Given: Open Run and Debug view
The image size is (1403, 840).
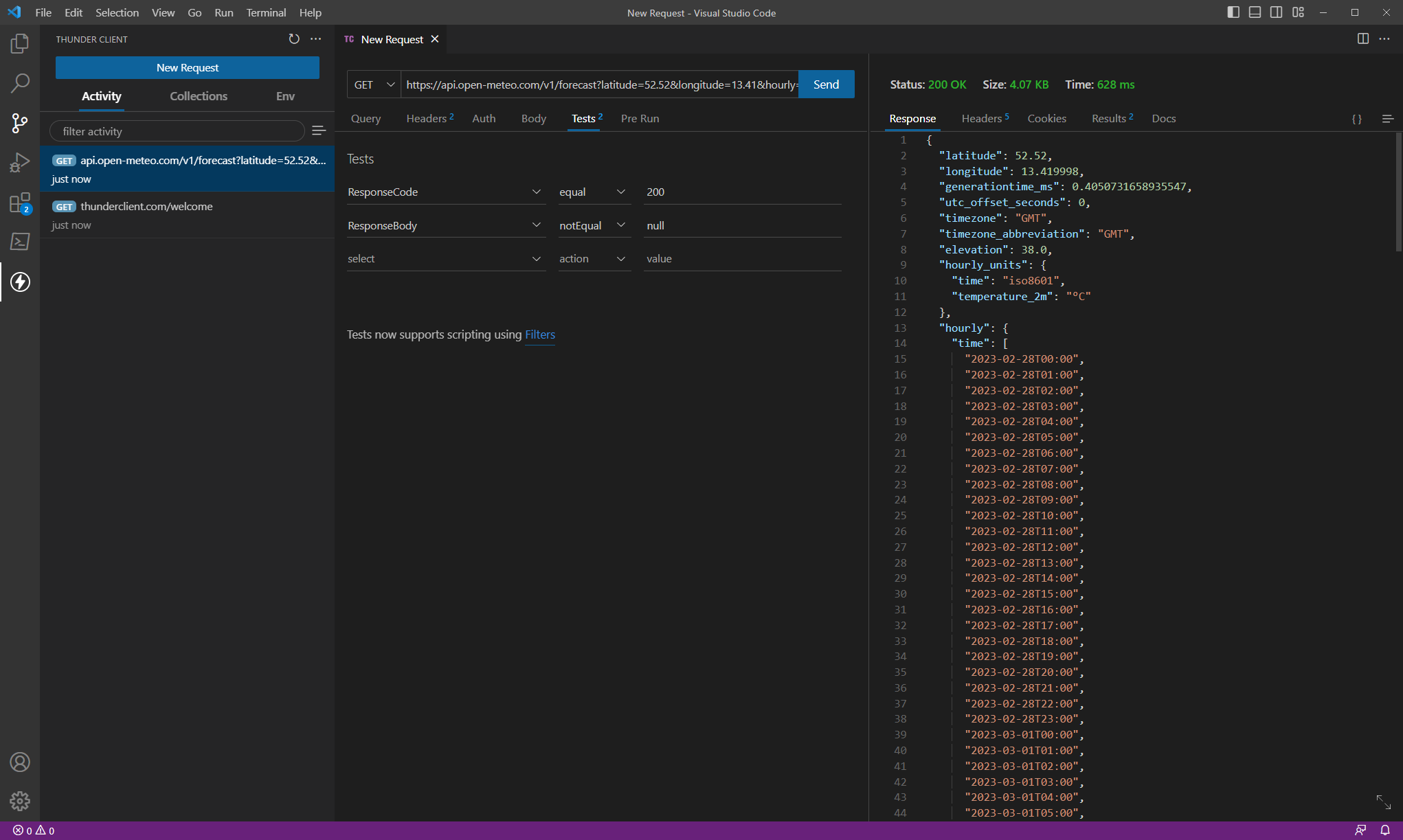Looking at the screenshot, I should coord(20,163).
